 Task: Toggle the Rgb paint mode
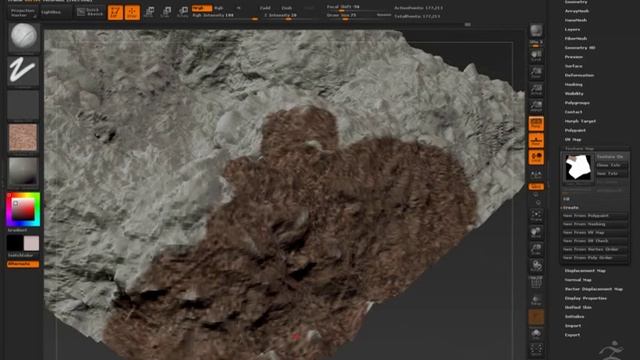[x=219, y=8]
